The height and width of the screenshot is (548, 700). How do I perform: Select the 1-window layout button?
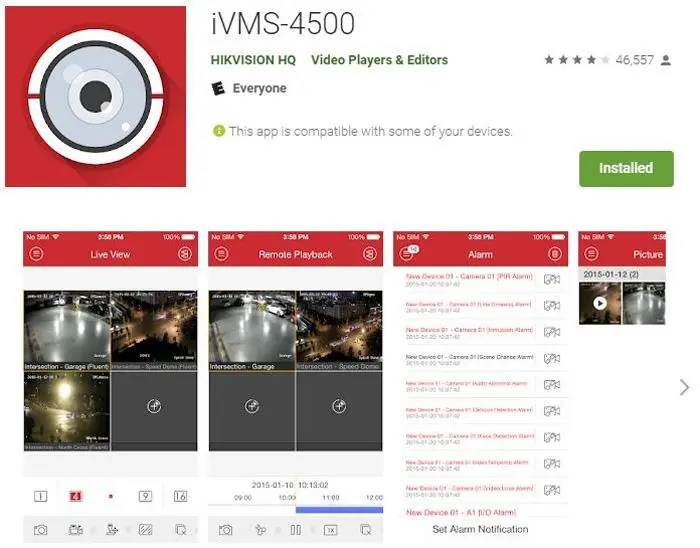(x=41, y=496)
